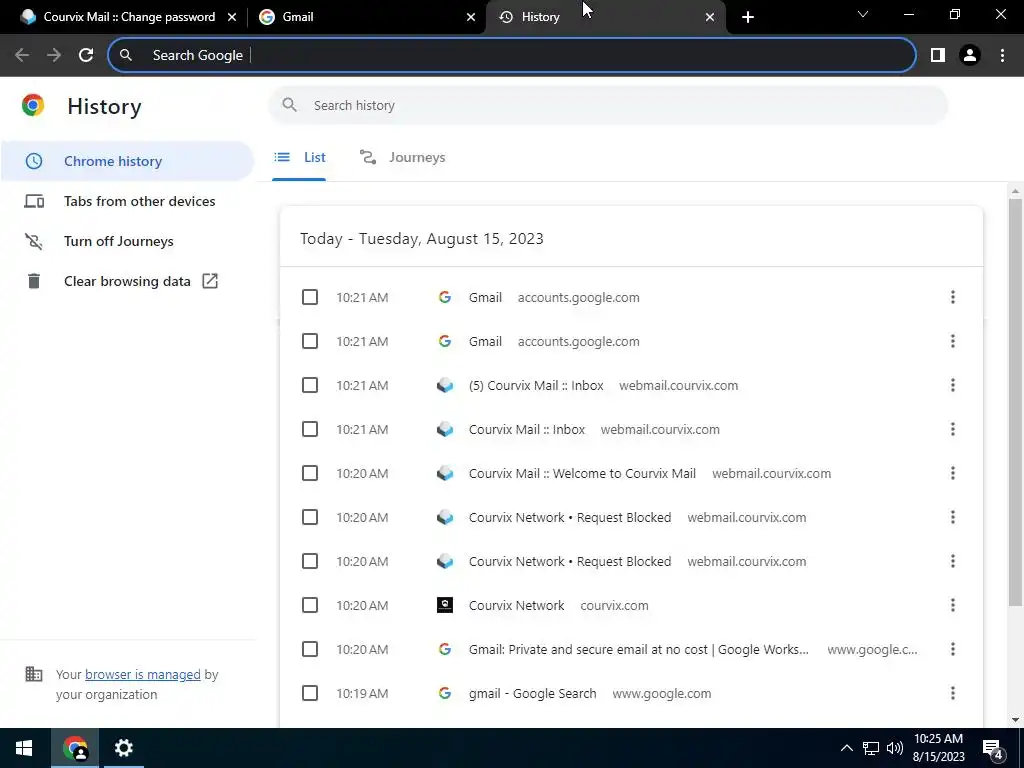This screenshot has height=768, width=1024.
Task: Click the scrollbar down arrow
Action: click(1015, 720)
